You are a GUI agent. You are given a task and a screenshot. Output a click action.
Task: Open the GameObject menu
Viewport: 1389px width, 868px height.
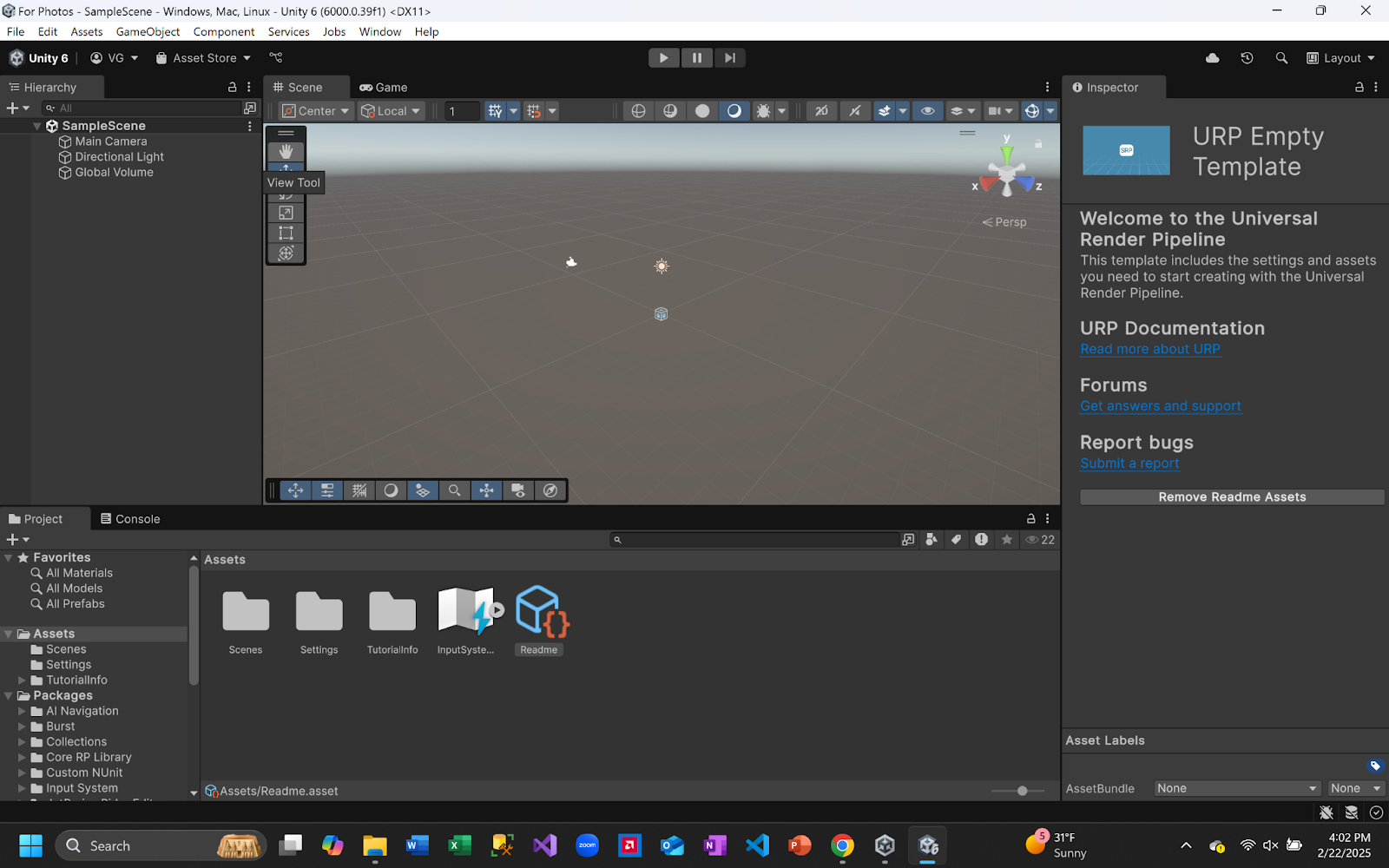[148, 31]
